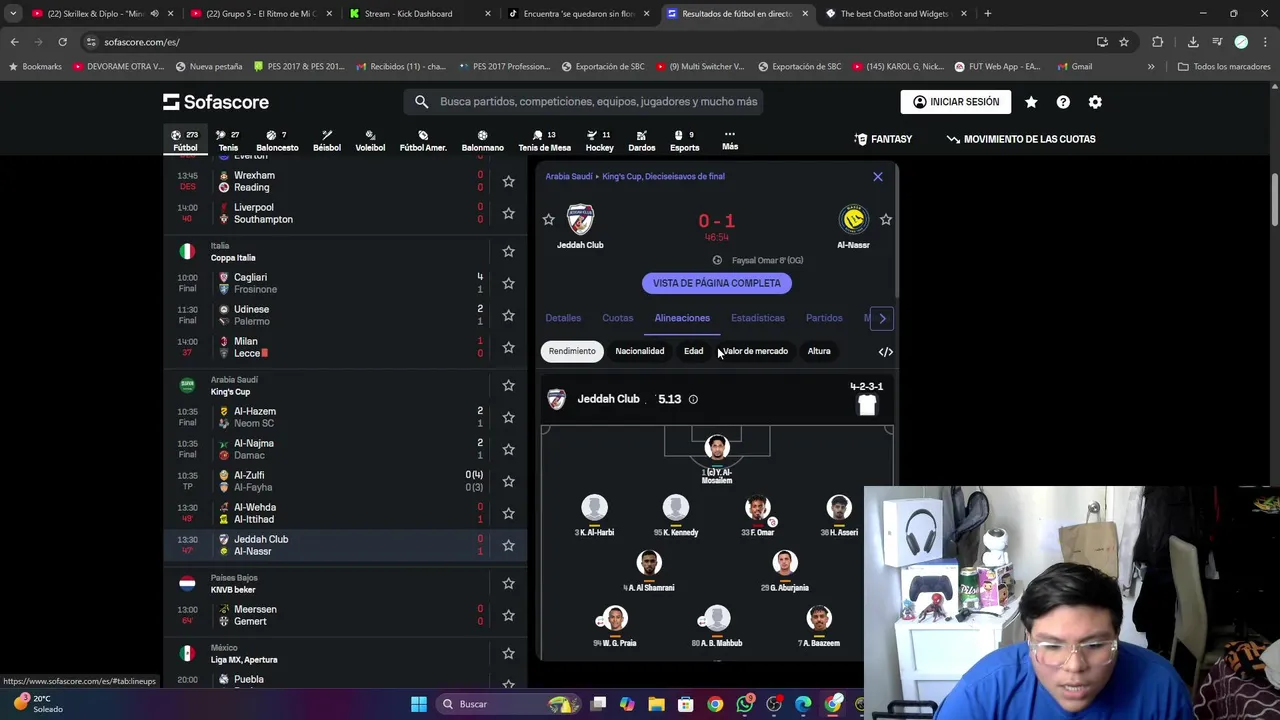This screenshot has height=720, width=1280.
Task: Star the Arabia Saudí King's Cup league
Action: (x=508, y=385)
